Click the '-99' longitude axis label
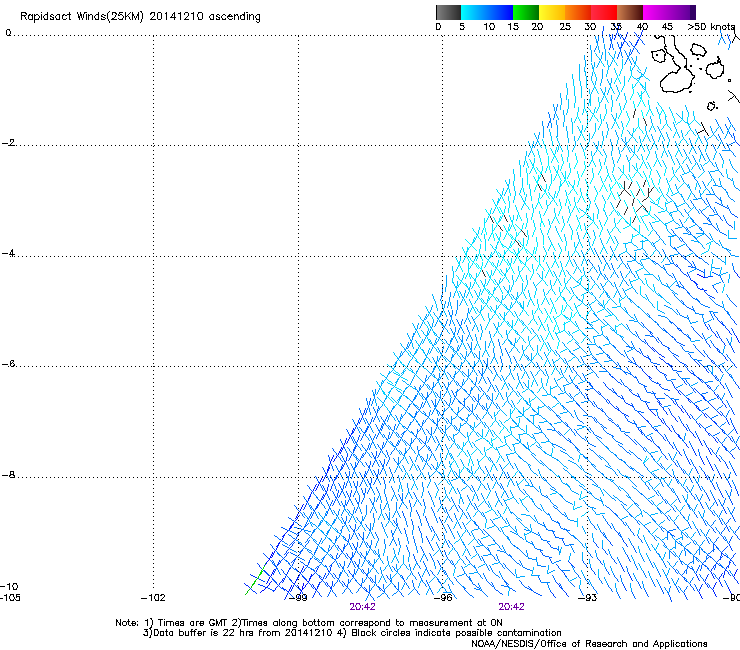Image resolution: width=740 pixels, height=650 pixels. click(298, 598)
